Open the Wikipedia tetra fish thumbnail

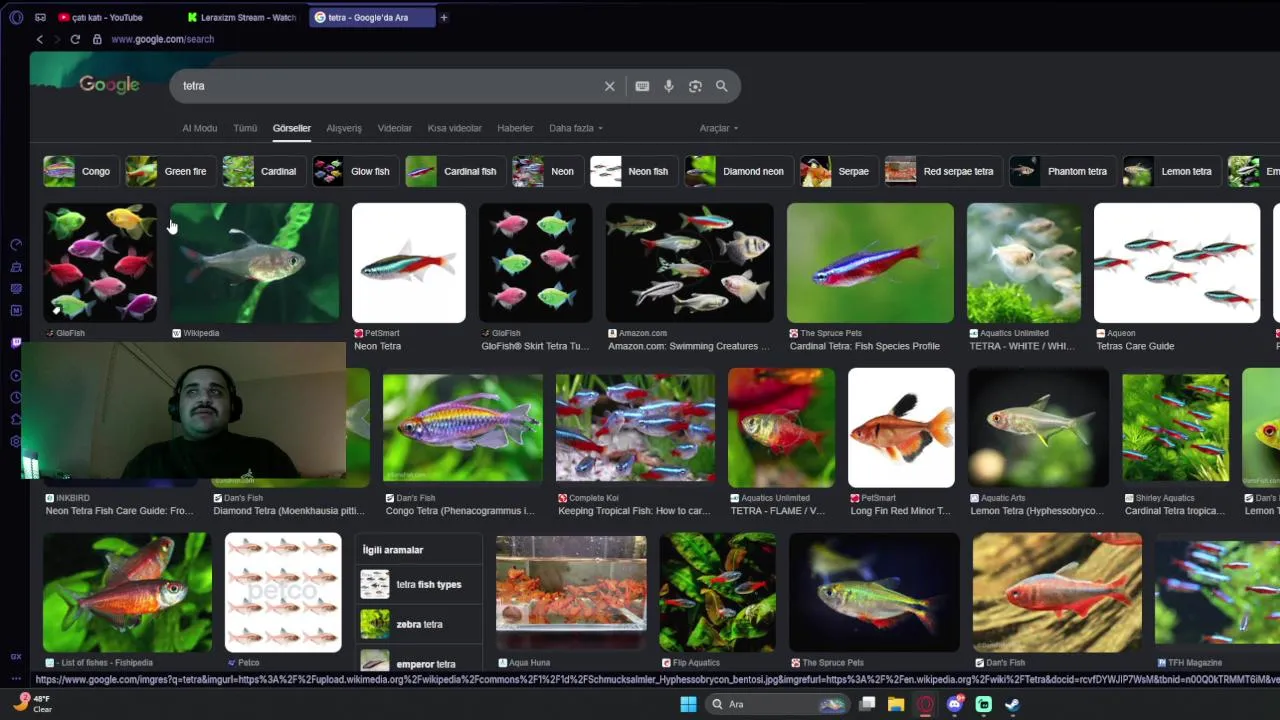(255, 263)
